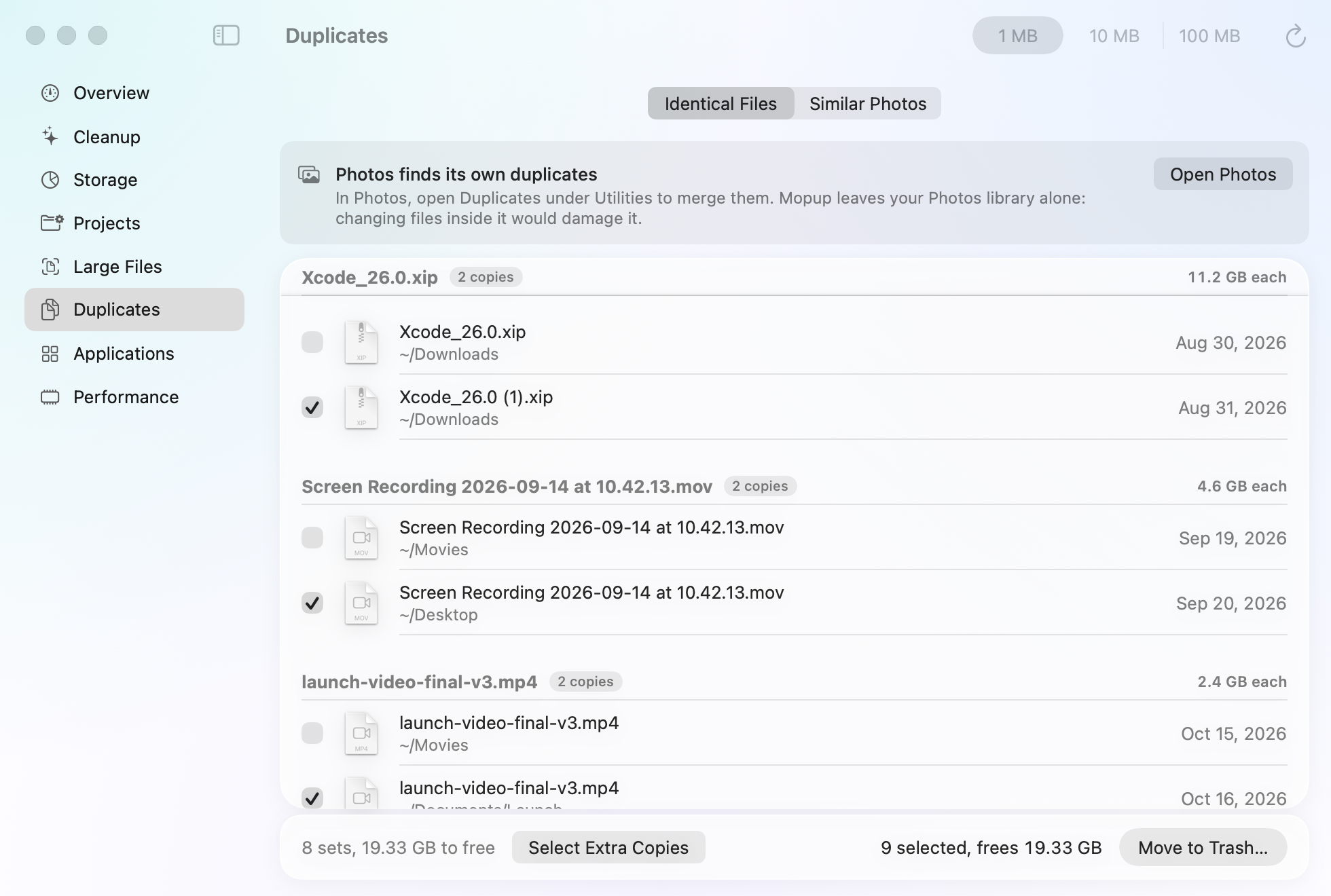
Task: Select the Cleanup sparkle icon
Action: click(x=50, y=136)
